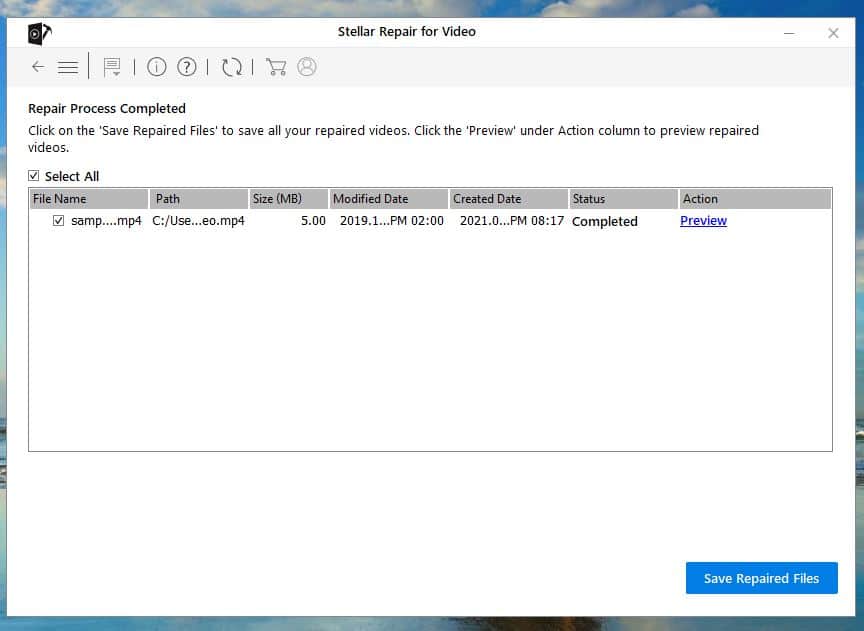
Task: Click the update refresh icon
Action: pyautogui.click(x=232, y=67)
